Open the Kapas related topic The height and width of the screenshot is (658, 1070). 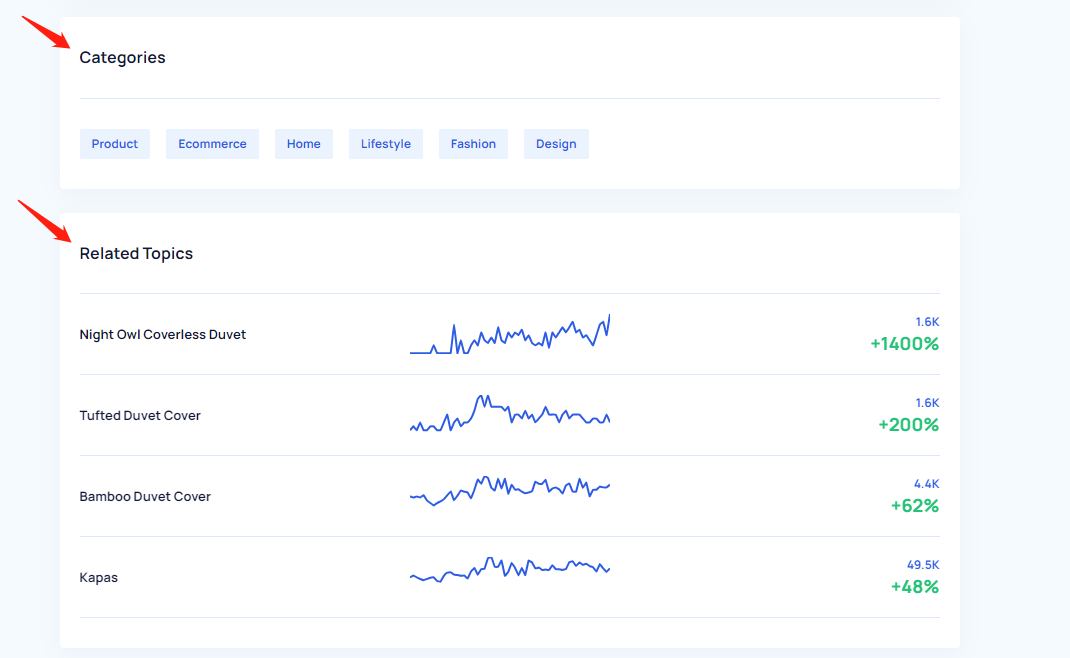(98, 578)
